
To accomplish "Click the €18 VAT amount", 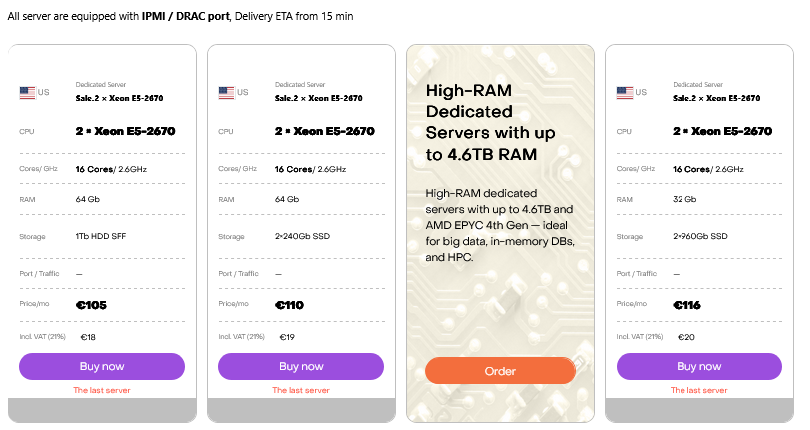I will pyautogui.click(x=88, y=337).
